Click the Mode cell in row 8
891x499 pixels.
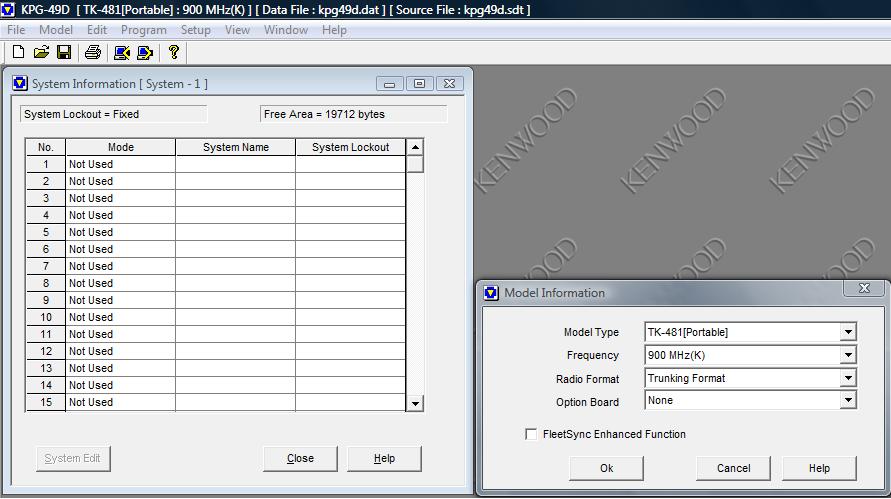[120, 283]
